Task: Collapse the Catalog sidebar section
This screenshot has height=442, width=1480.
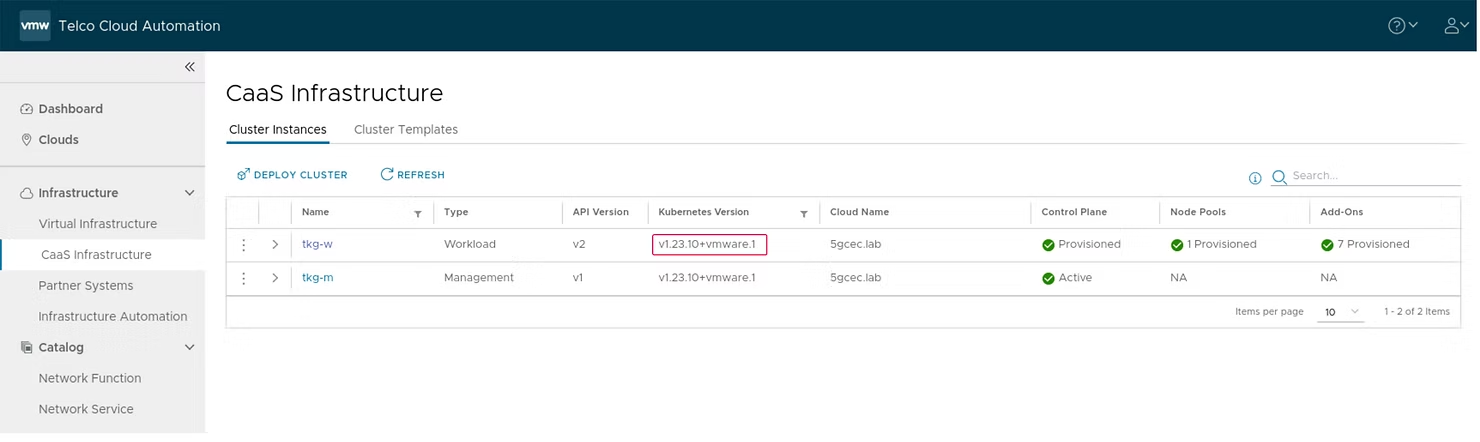Action: coord(189,348)
